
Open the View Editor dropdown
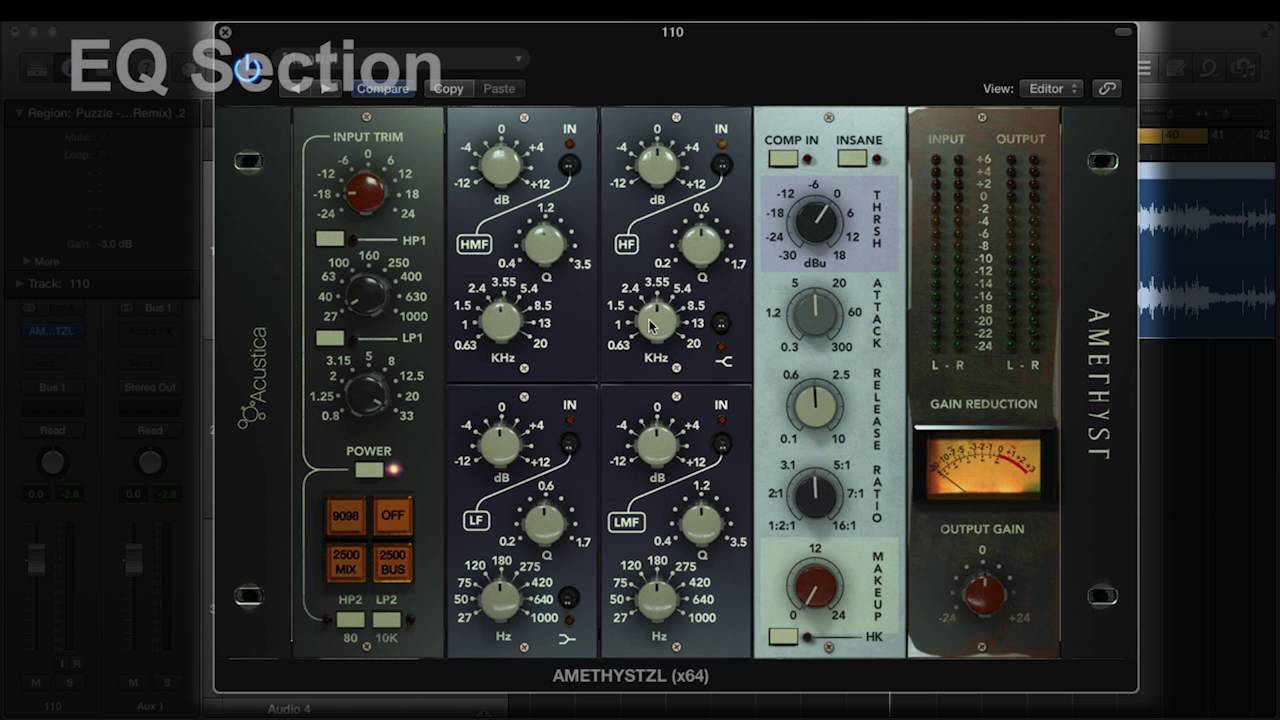pos(1051,89)
